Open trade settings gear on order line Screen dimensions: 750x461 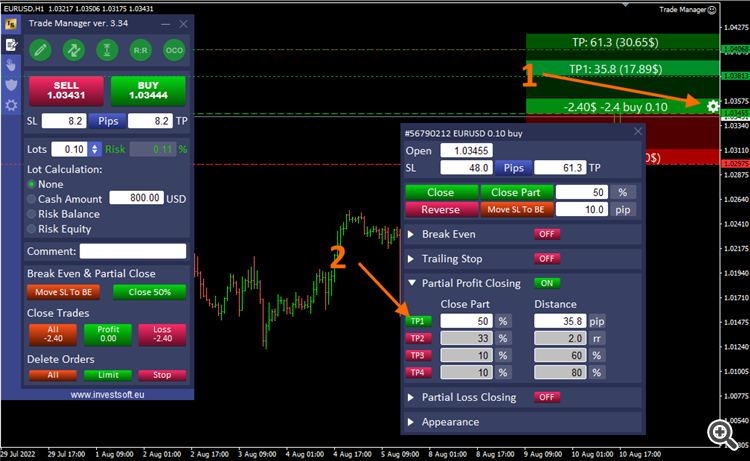(713, 106)
